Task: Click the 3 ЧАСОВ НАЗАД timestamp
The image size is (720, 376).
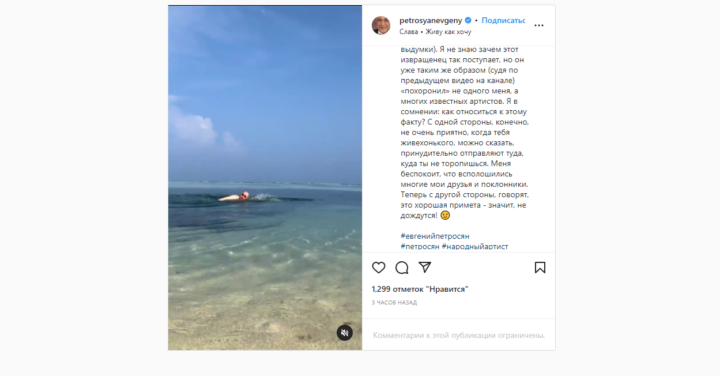Action: [x=394, y=303]
